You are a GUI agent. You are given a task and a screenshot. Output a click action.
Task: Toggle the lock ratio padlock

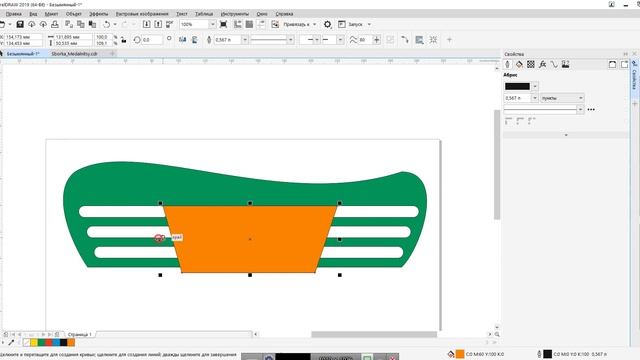click(x=124, y=40)
